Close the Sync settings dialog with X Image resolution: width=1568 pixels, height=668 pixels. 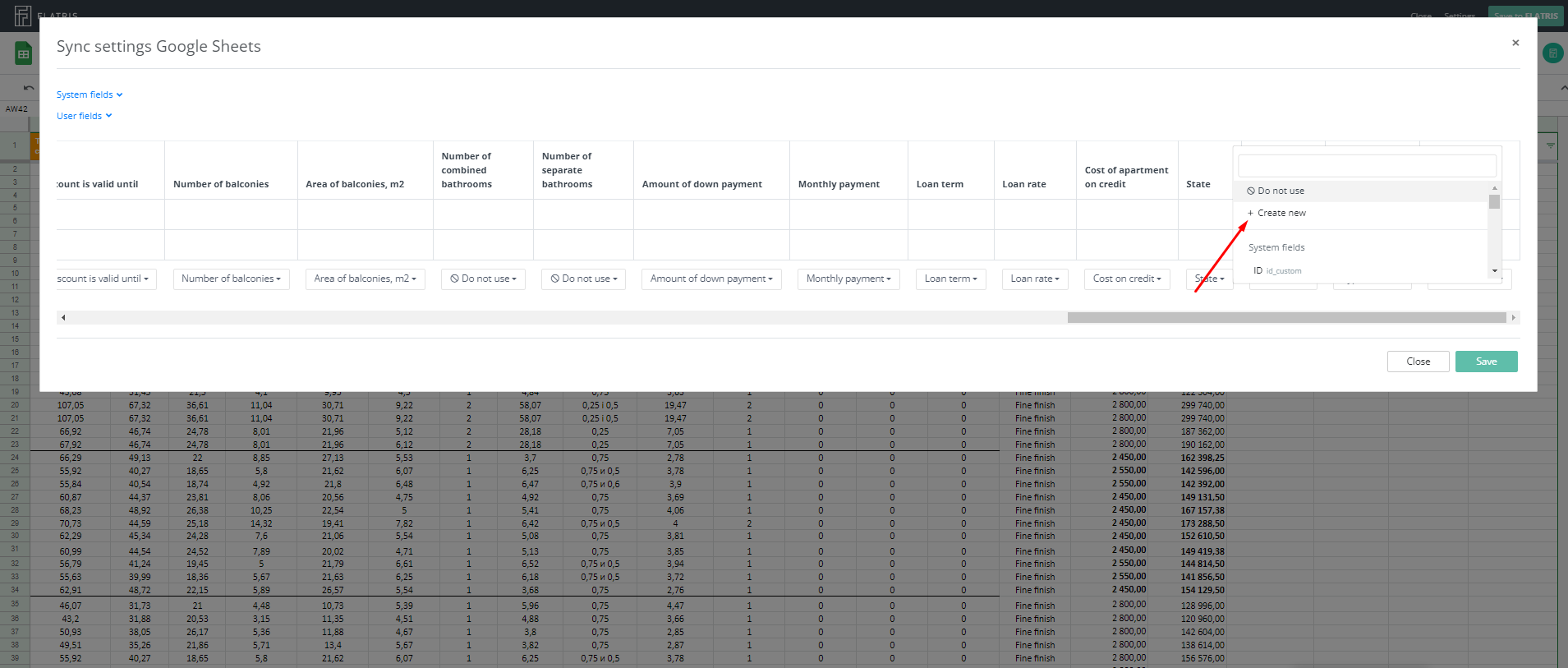pyautogui.click(x=1515, y=43)
